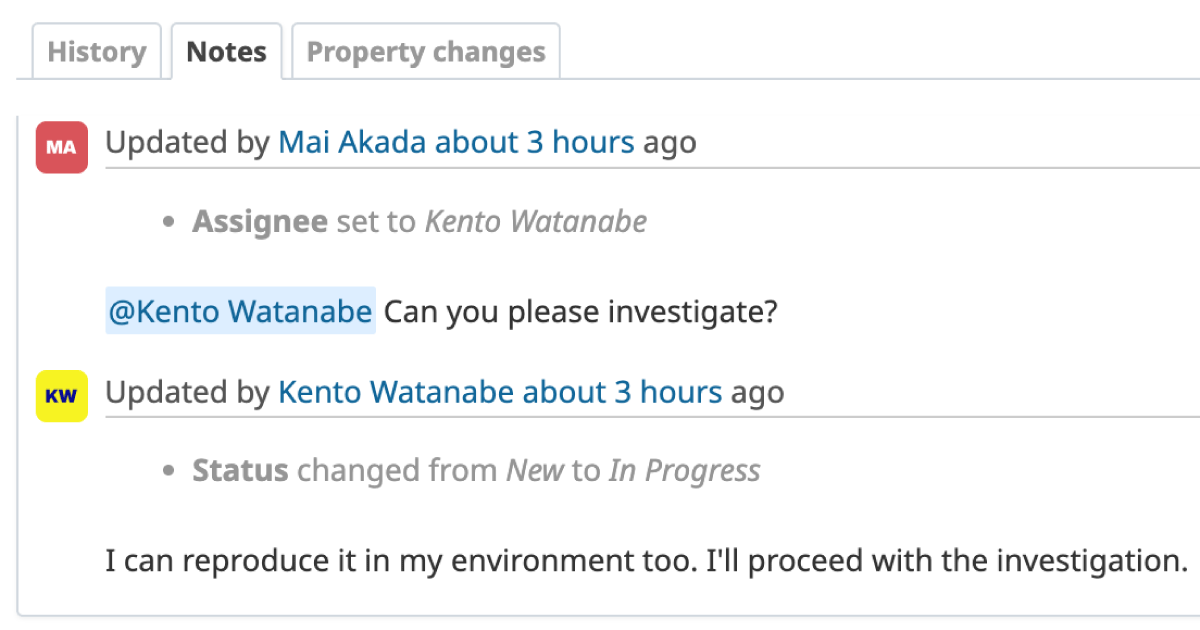Viewport: 1200px width, 630px height.
Task: Click the italic New status value
Action: point(535,470)
